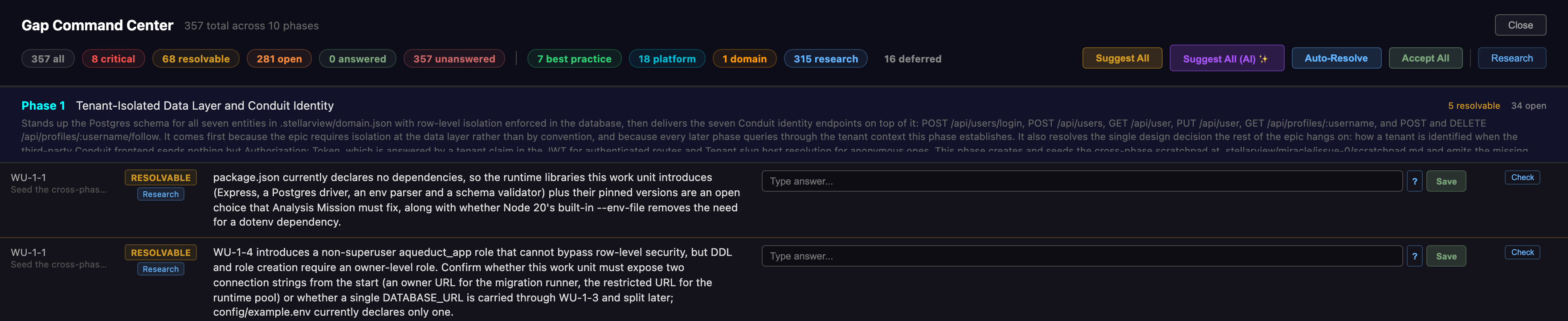Show only 357 unanswered gaps
This screenshot has height=321, width=1568.
coord(454,58)
